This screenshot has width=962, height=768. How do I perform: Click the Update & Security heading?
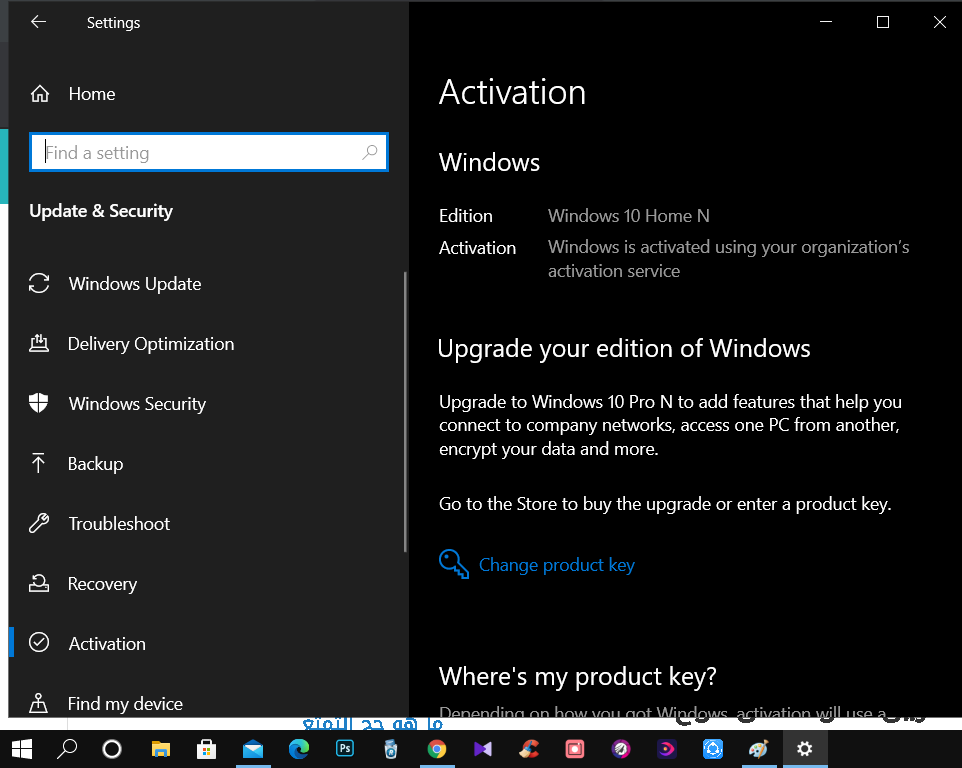[101, 210]
